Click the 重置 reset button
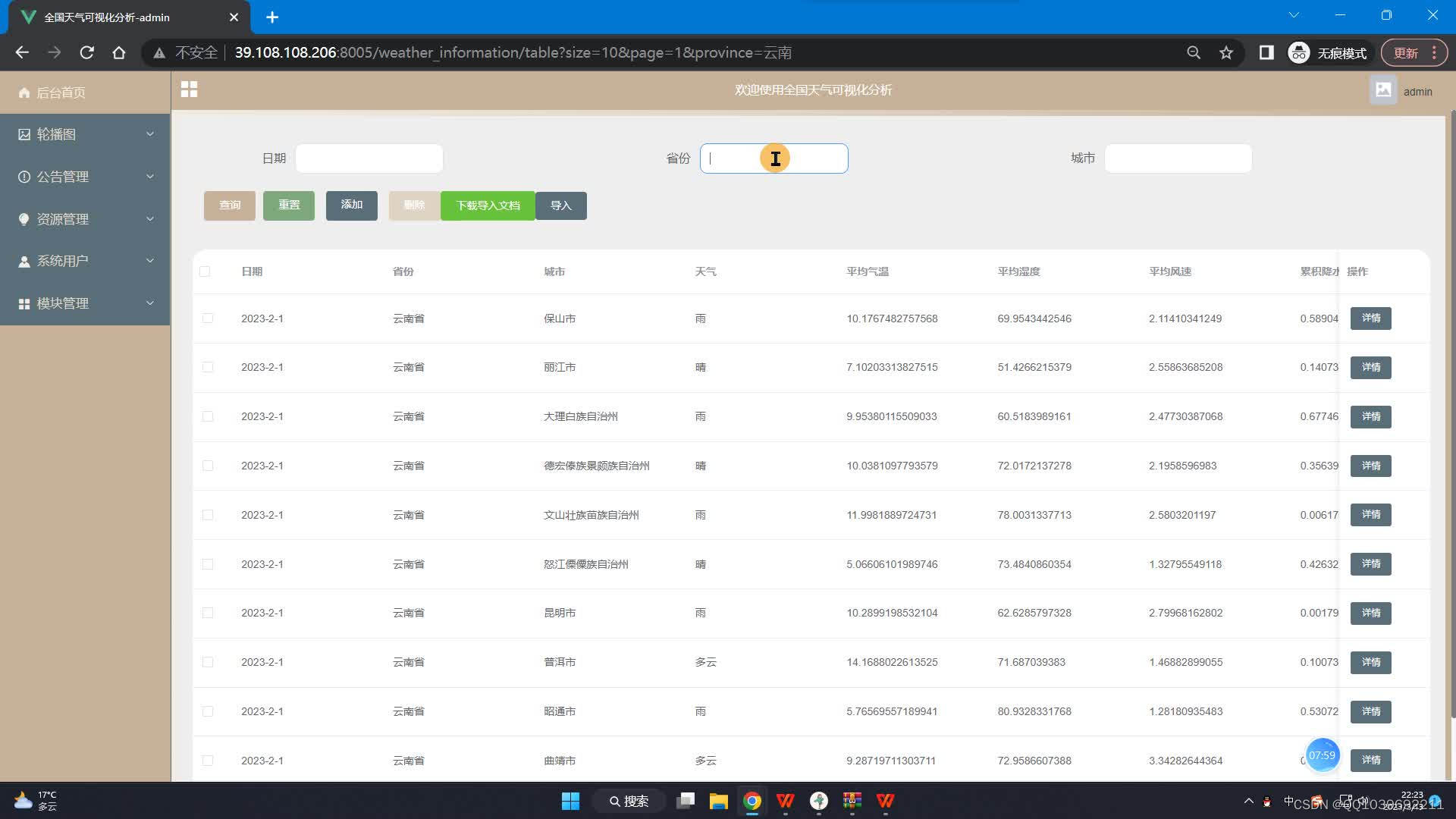This screenshot has height=819, width=1456. tap(289, 206)
